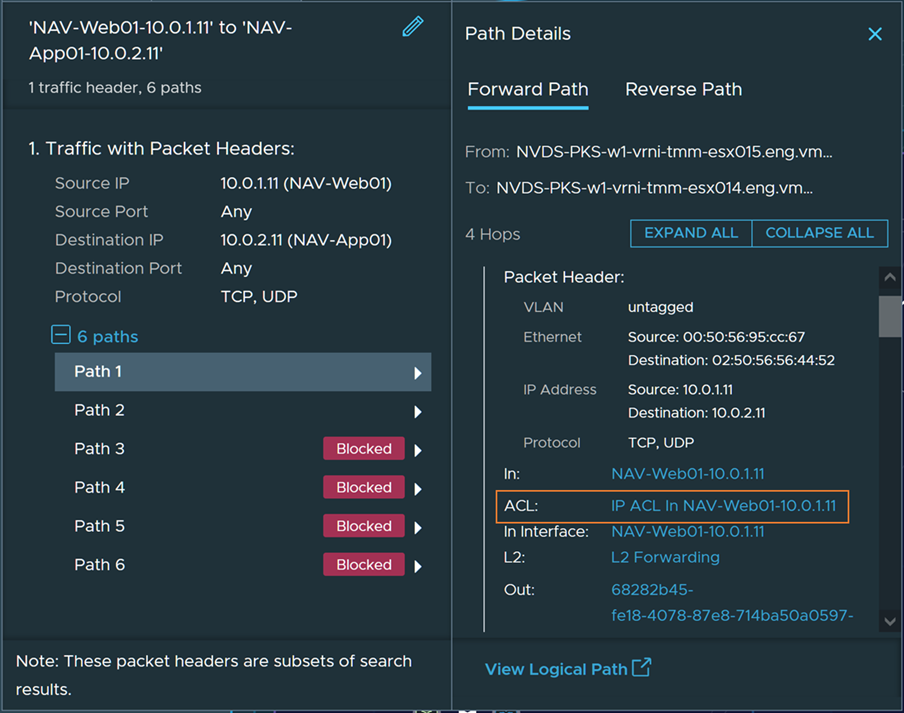Click the View Logical Path link
Screen dimensions: 904x713
(x=556, y=669)
